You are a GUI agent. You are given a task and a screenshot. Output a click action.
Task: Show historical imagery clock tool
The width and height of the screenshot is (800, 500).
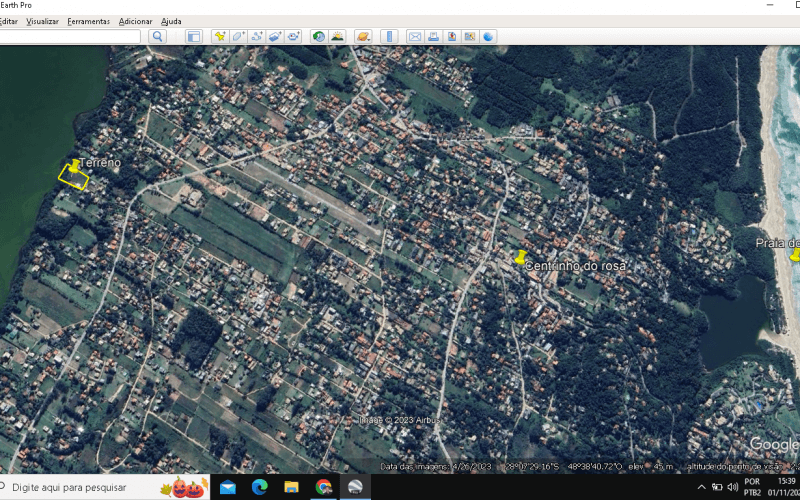(319, 36)
